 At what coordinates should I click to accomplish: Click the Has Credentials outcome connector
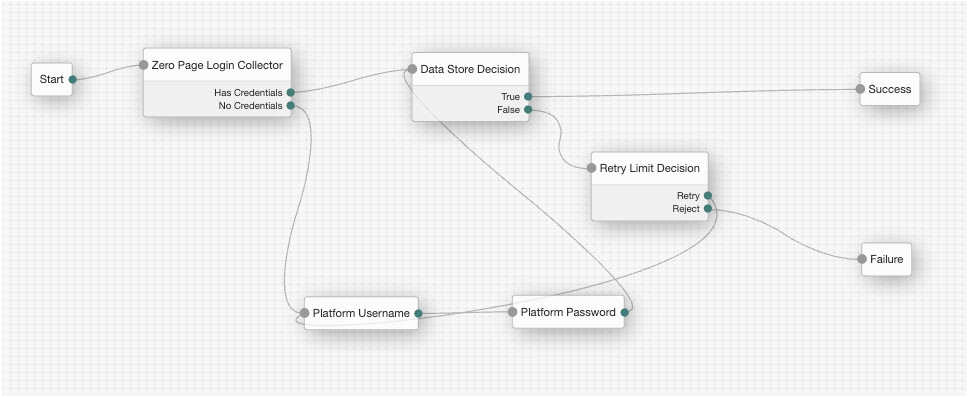(x=291, y=92)
